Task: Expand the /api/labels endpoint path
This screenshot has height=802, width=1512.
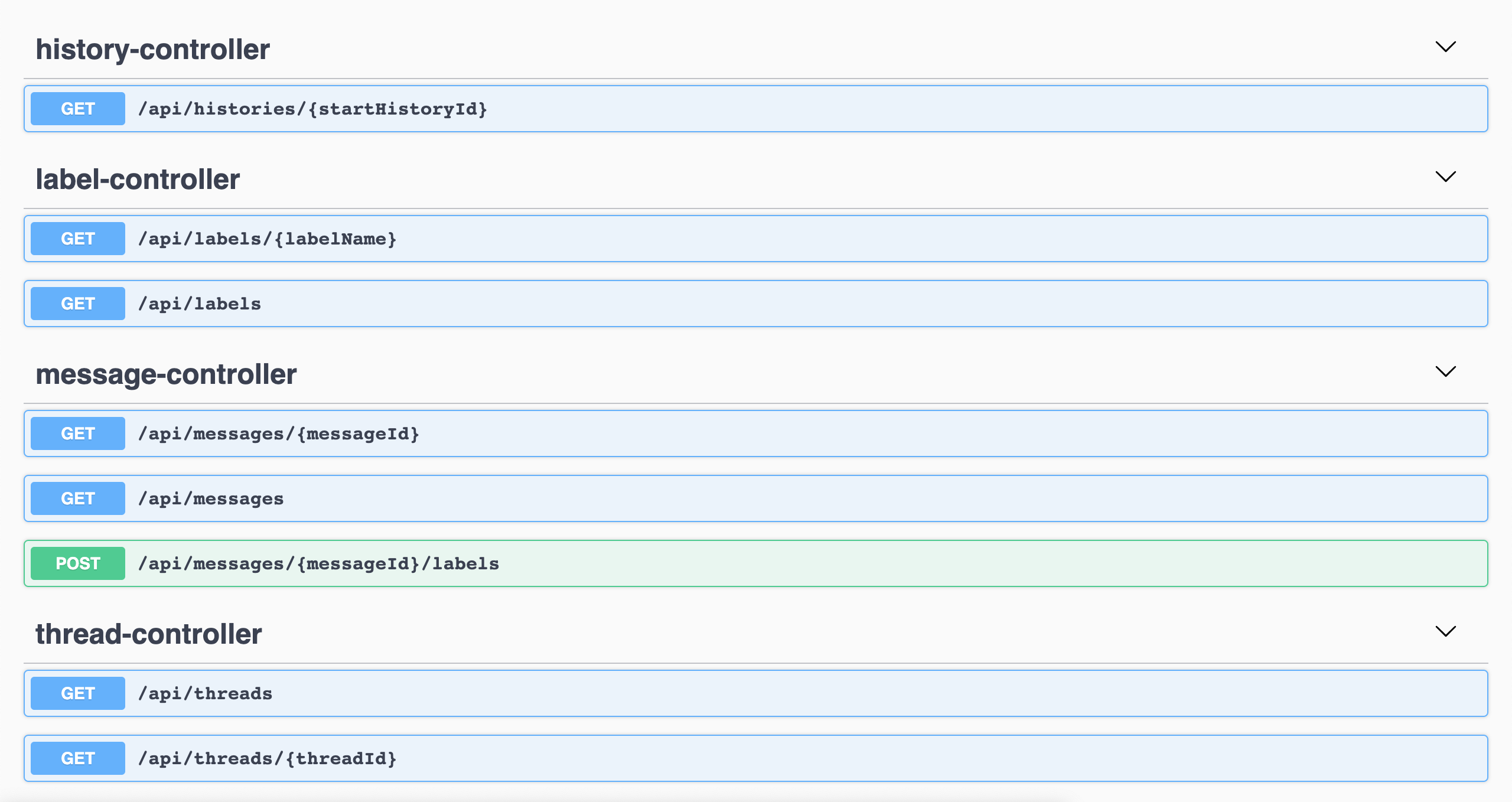Action: [x=200, y=304]
